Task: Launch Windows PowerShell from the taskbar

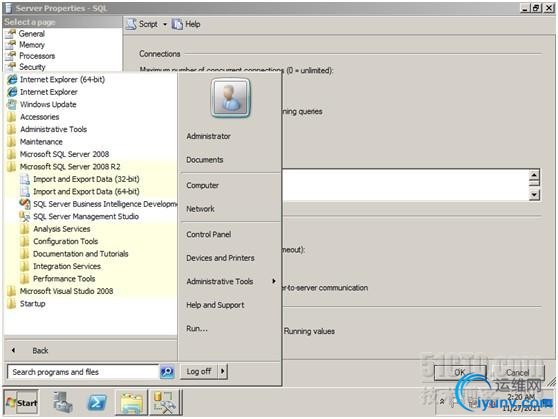Action: [97, 403]
